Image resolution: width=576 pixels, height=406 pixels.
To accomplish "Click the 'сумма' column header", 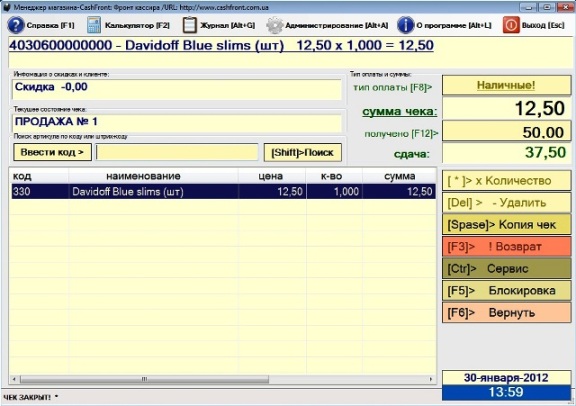I will pyautogui.click(x=400, y=176).
